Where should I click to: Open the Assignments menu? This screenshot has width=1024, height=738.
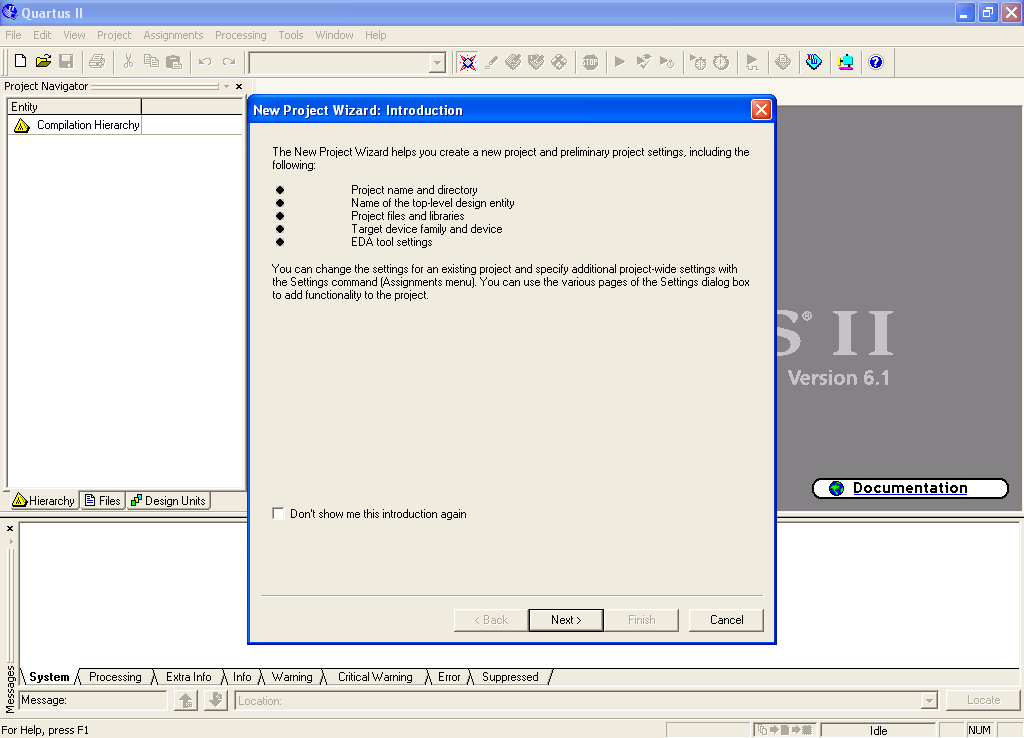tap(173, 35)
